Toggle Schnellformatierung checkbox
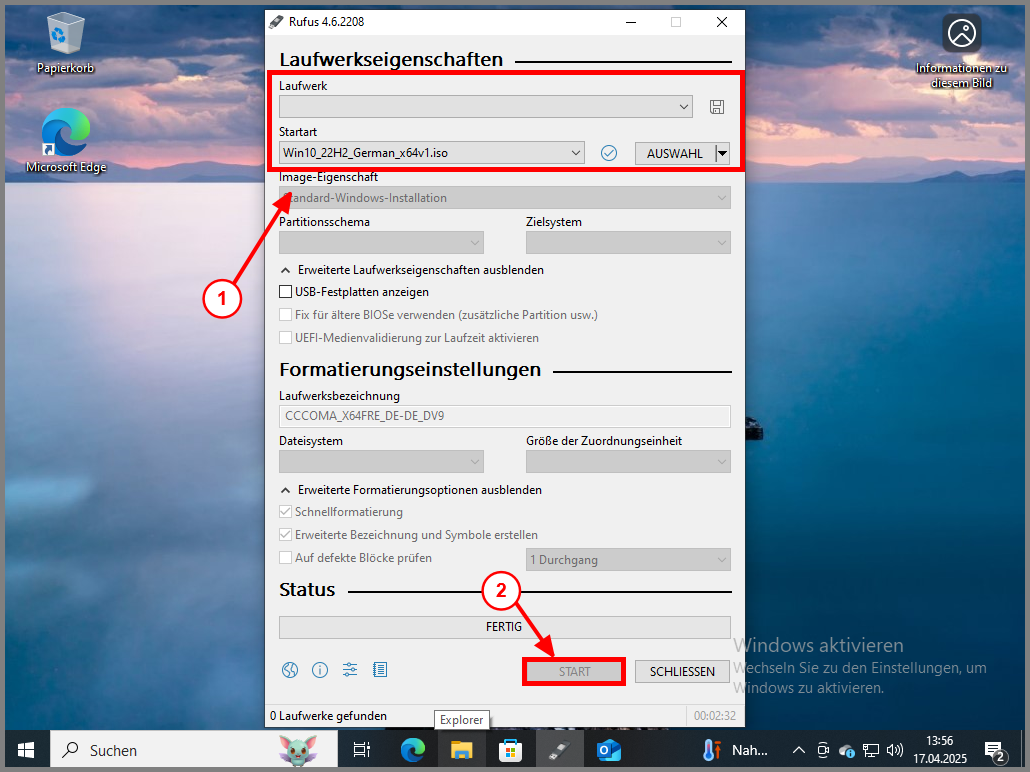This screenshot has height=772, width=1030. 286,512
